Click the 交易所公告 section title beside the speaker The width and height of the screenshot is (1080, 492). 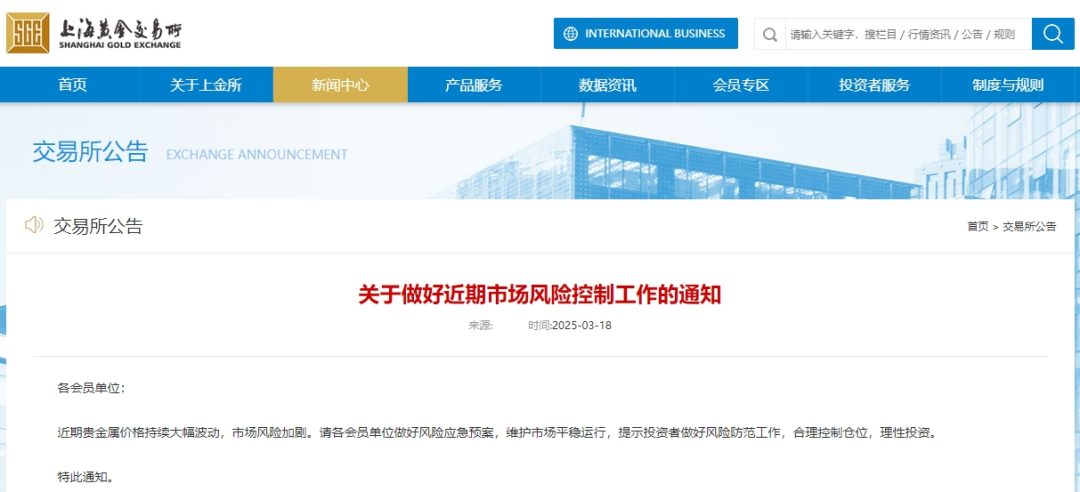pos(98,226)
